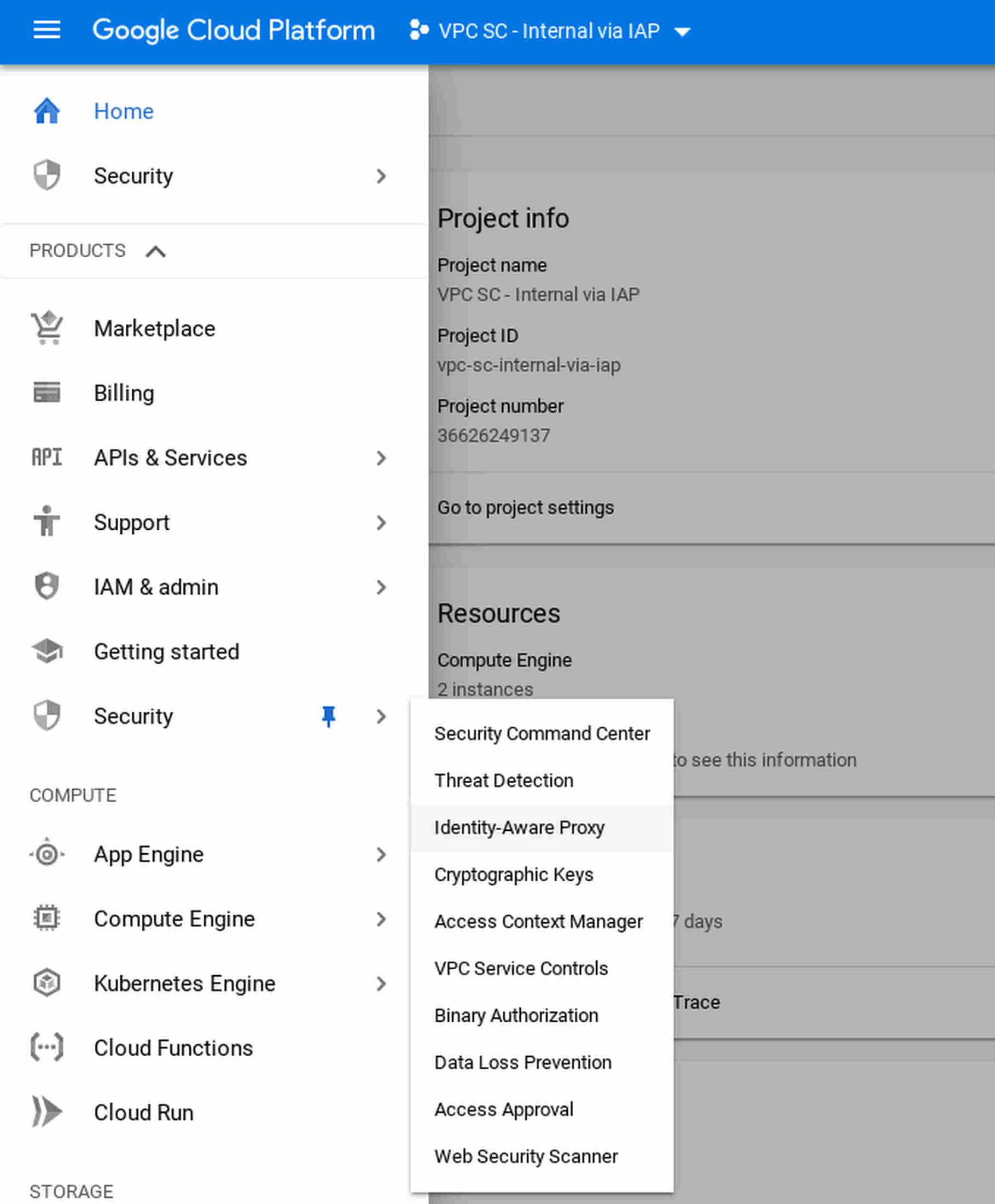Click the Cloud Run arrows icon
995x1204 pixels.
[47, 1112]
